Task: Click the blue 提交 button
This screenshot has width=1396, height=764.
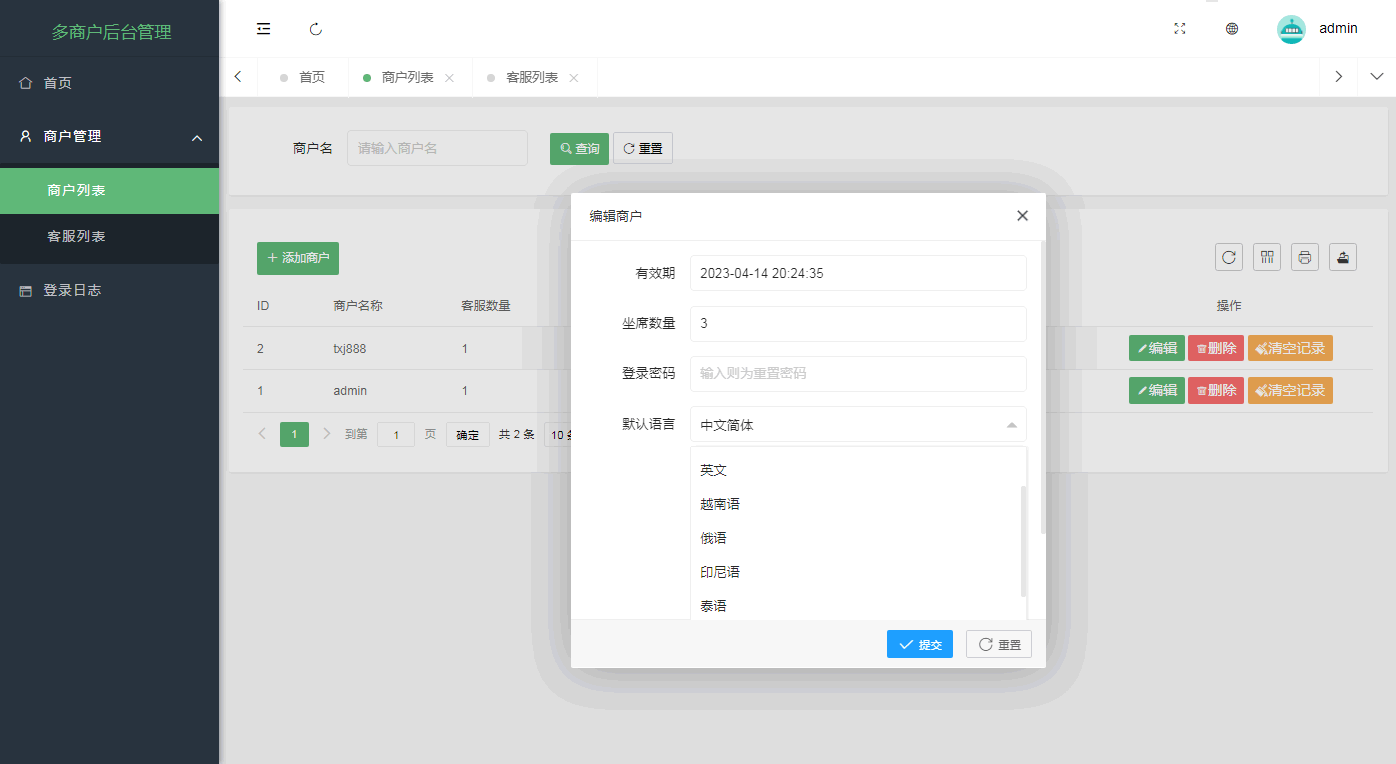Action: tap(919, 644)
